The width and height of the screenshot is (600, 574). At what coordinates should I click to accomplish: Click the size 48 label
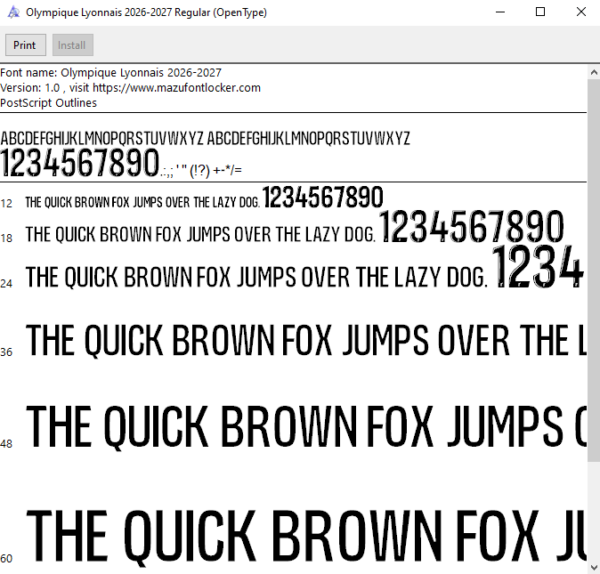(6, 444)
